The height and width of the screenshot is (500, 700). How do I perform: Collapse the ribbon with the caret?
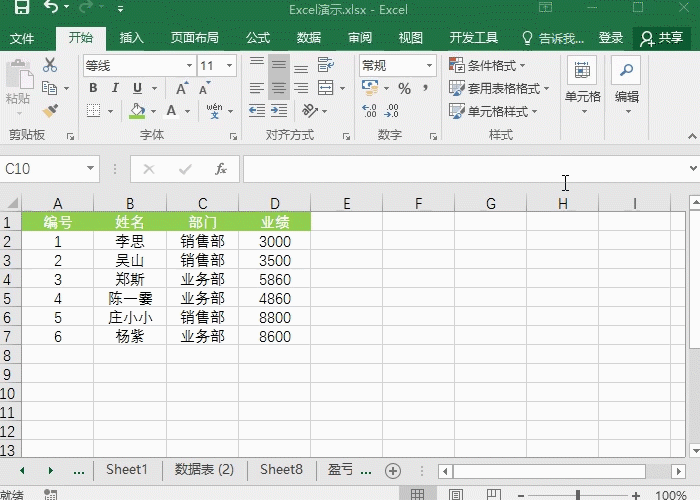pos(692,136)
